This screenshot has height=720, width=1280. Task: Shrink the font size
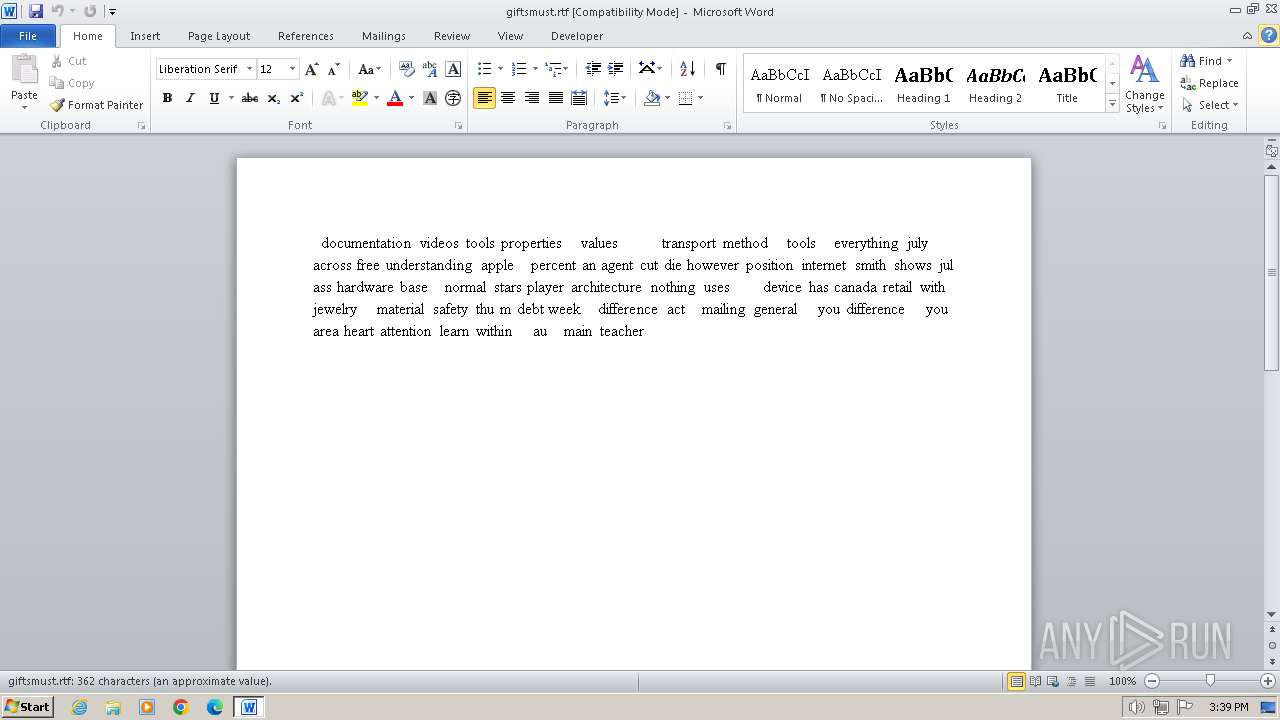334,69
